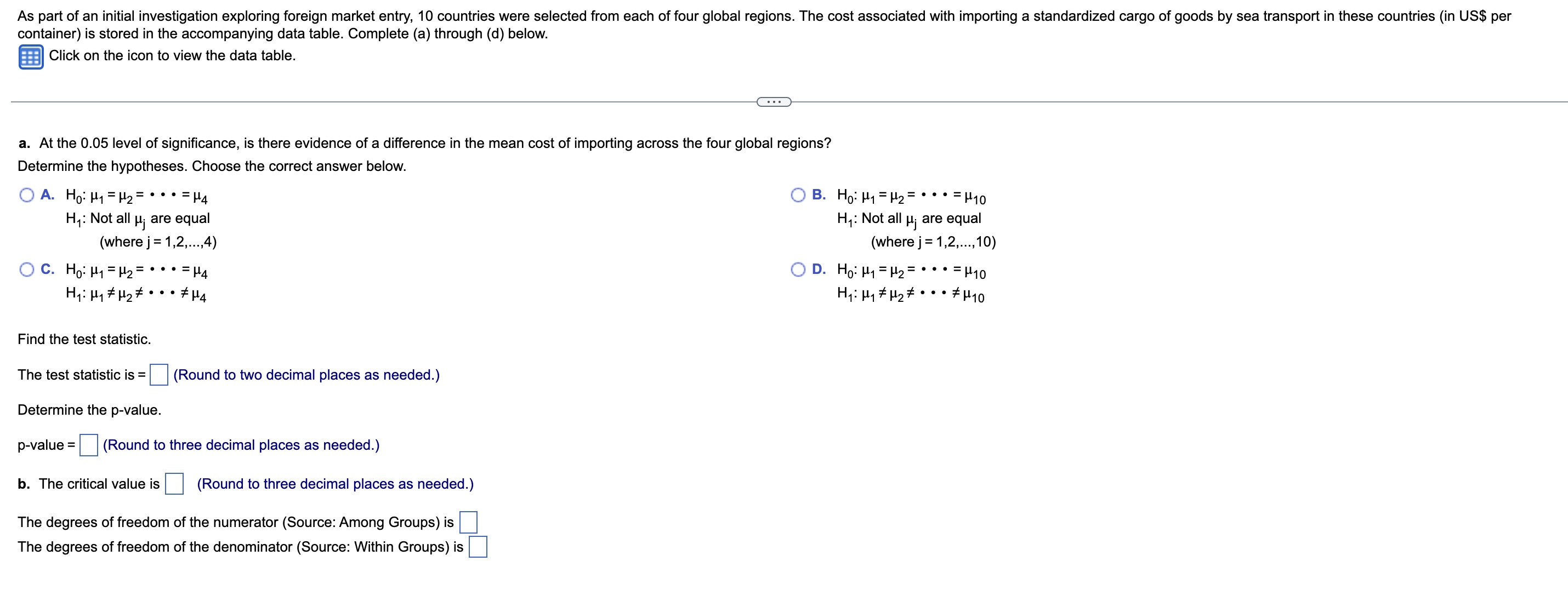The width and height of the screenshot is (1568, 607).
Task: Click the p-value answer box
Action: 88,445
